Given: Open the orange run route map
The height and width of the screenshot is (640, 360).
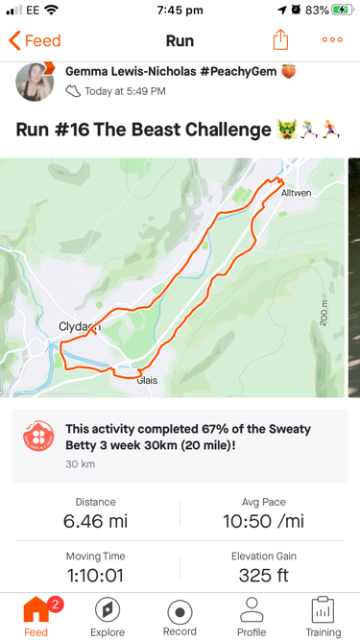Looking at the screenshot, I should pos(172,278).
